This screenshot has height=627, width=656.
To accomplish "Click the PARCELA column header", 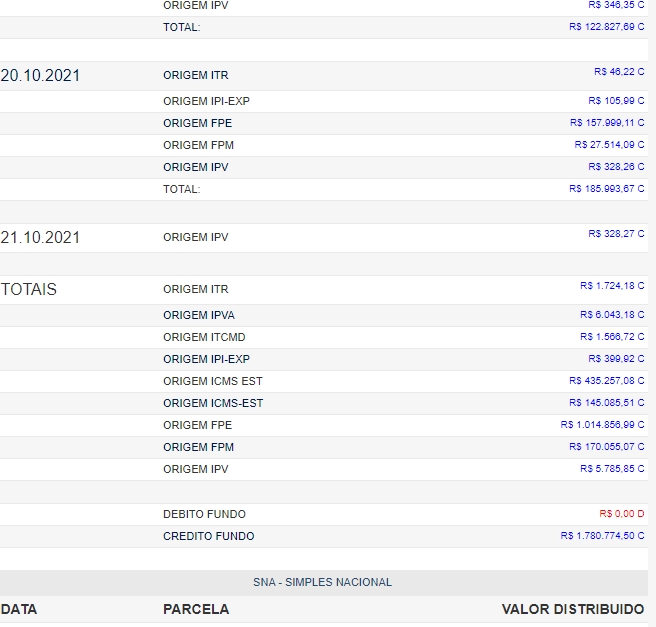I will pos(196,609).
